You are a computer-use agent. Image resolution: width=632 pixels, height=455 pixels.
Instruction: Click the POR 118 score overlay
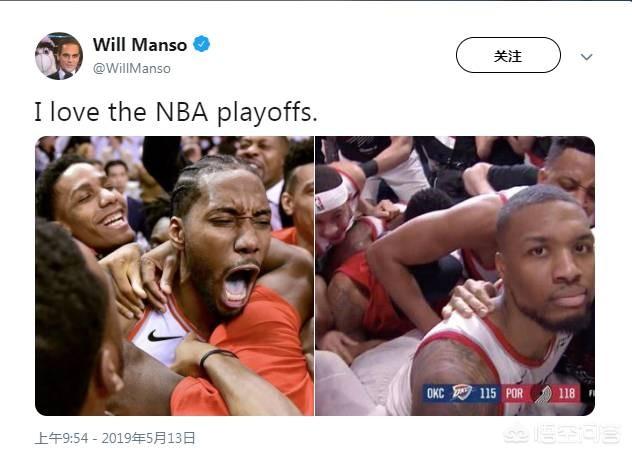(x=541, y=393)
